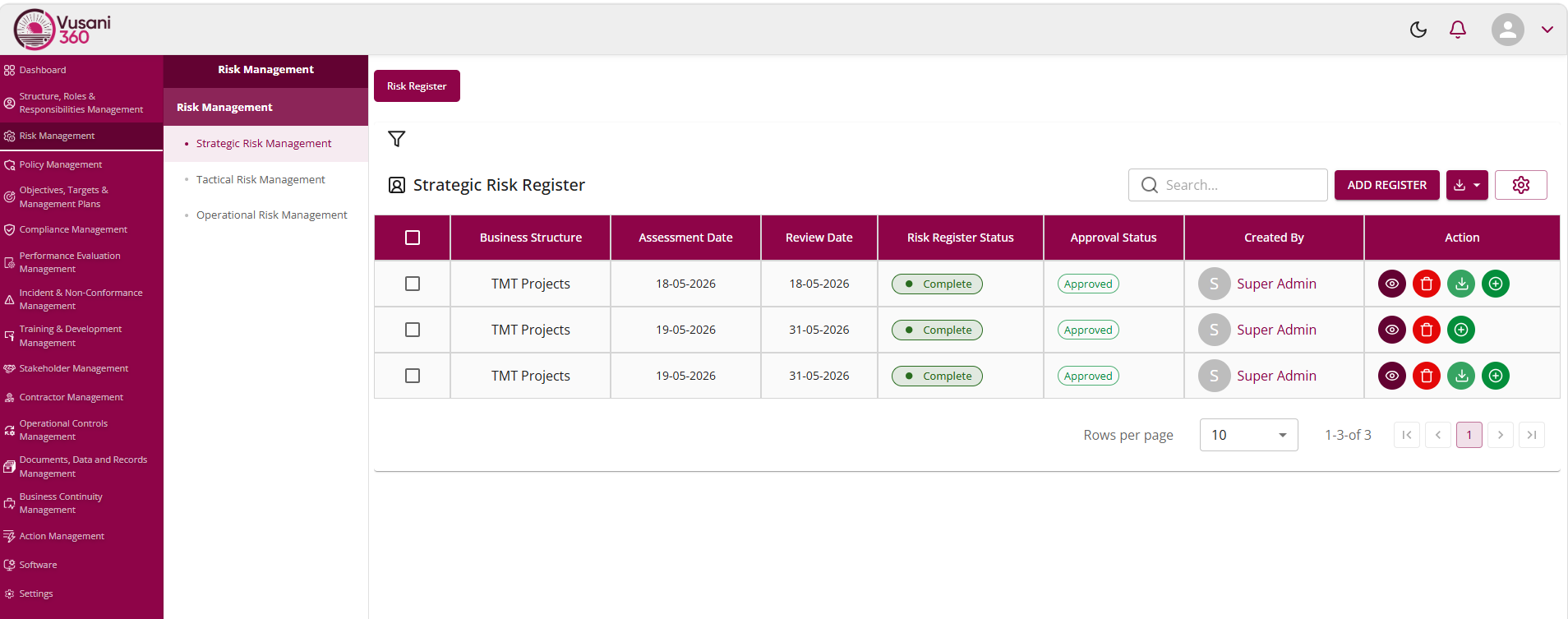Sort by Assessment Date column header
1568x619 pixels.
coord(685,238)
